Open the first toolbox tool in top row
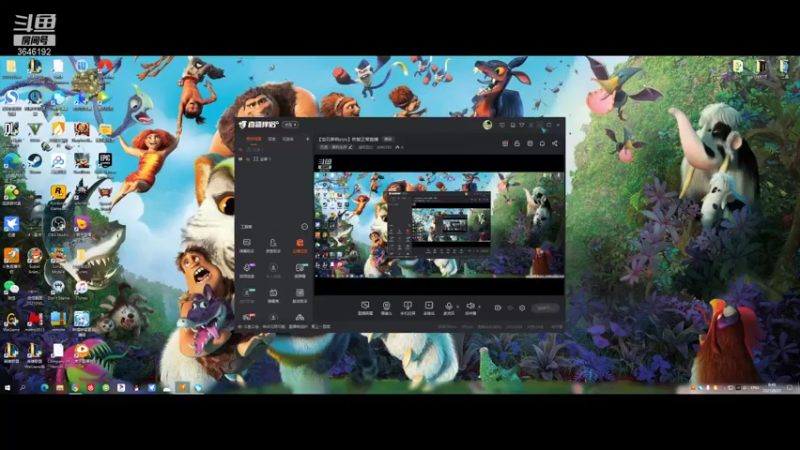 [x=247, y=245]
